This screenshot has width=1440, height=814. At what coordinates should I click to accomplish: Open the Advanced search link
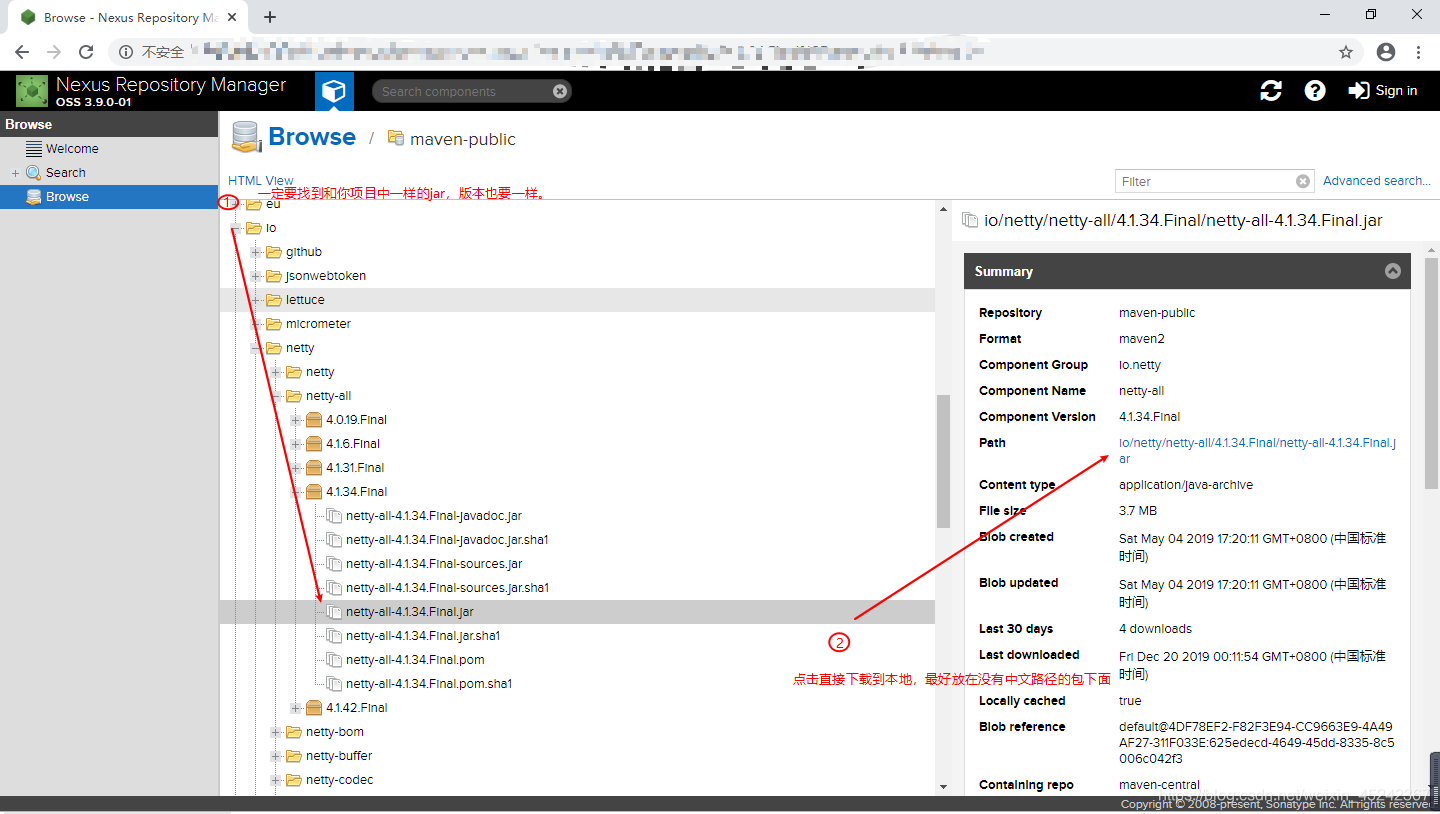1377,181
